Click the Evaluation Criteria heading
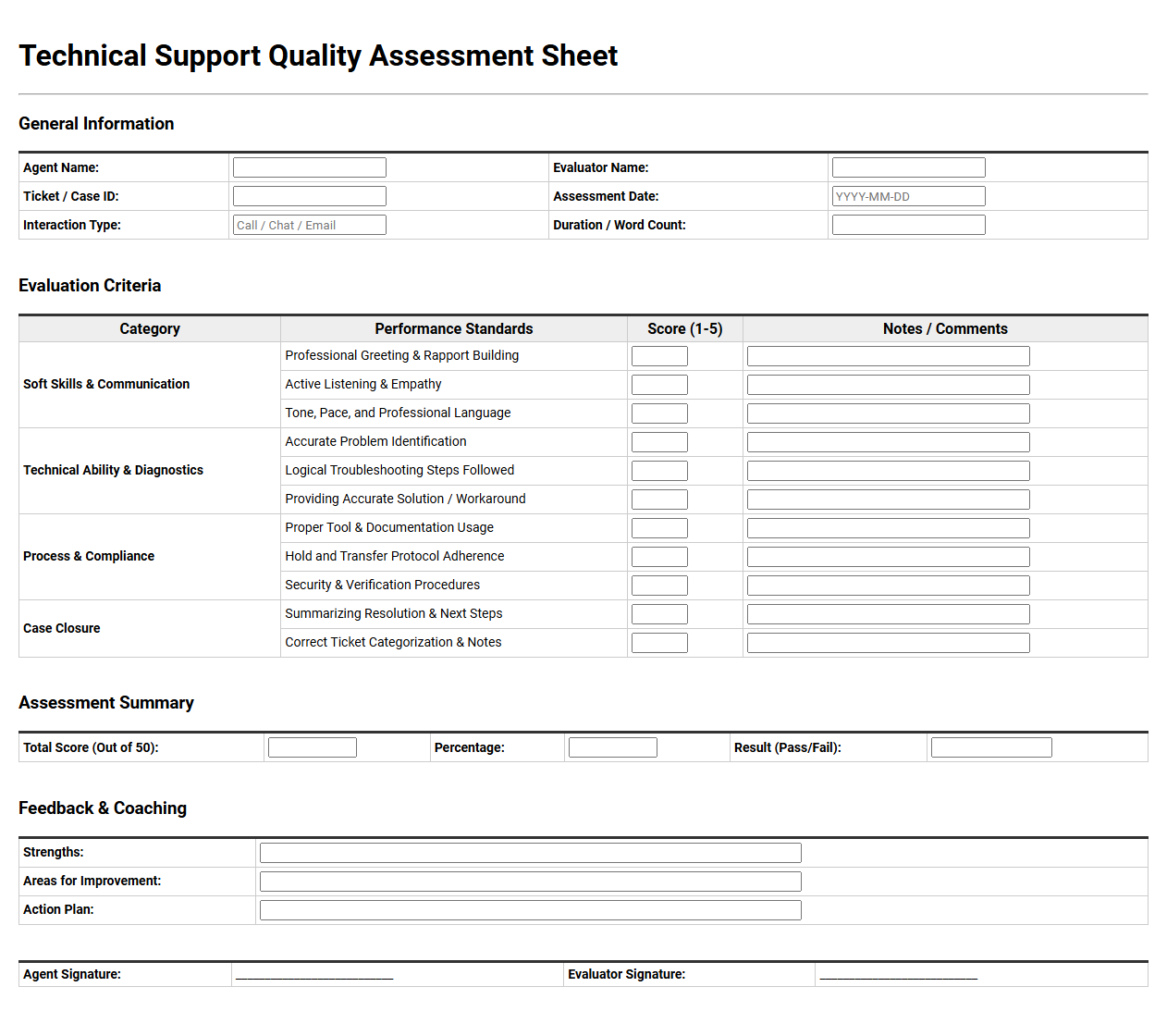The image size is (1167, 1036). pos(90,286)
